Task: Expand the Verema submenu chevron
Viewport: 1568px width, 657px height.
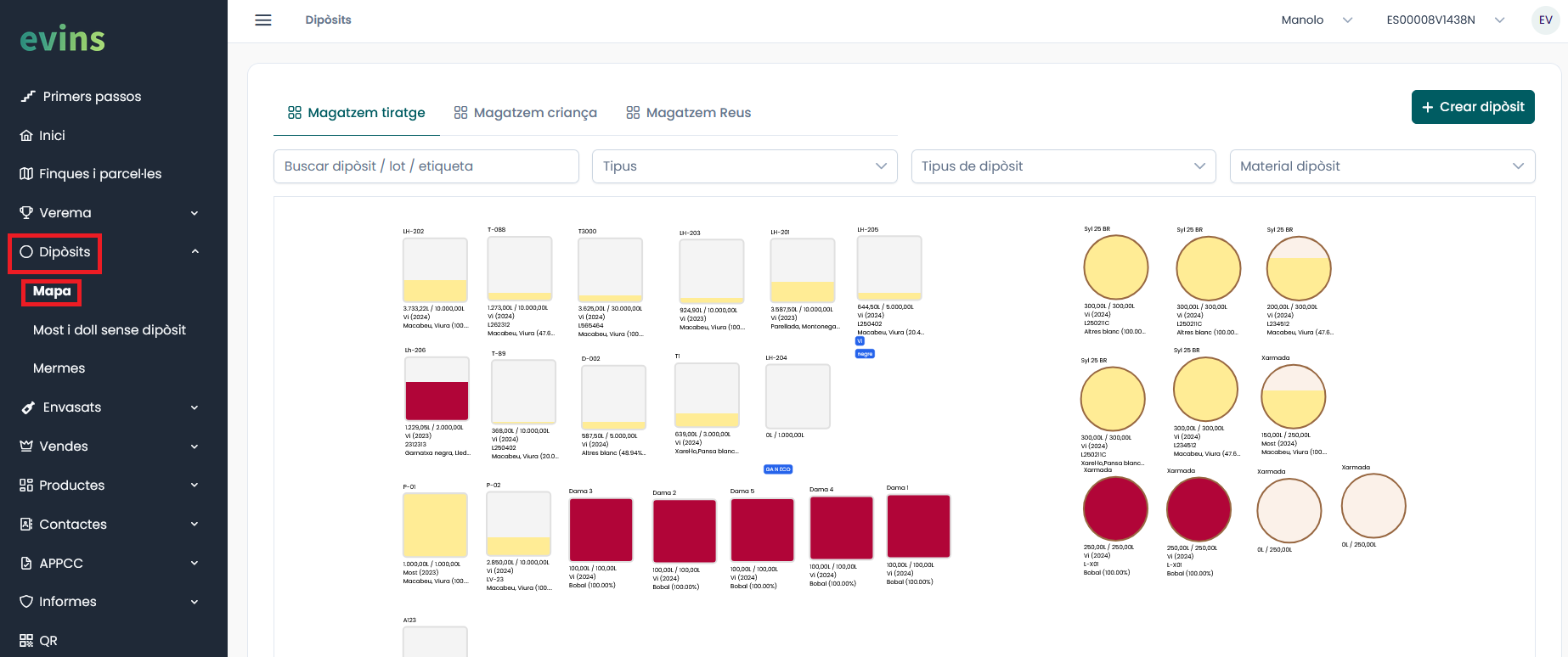Action: (x=195, y=213)
